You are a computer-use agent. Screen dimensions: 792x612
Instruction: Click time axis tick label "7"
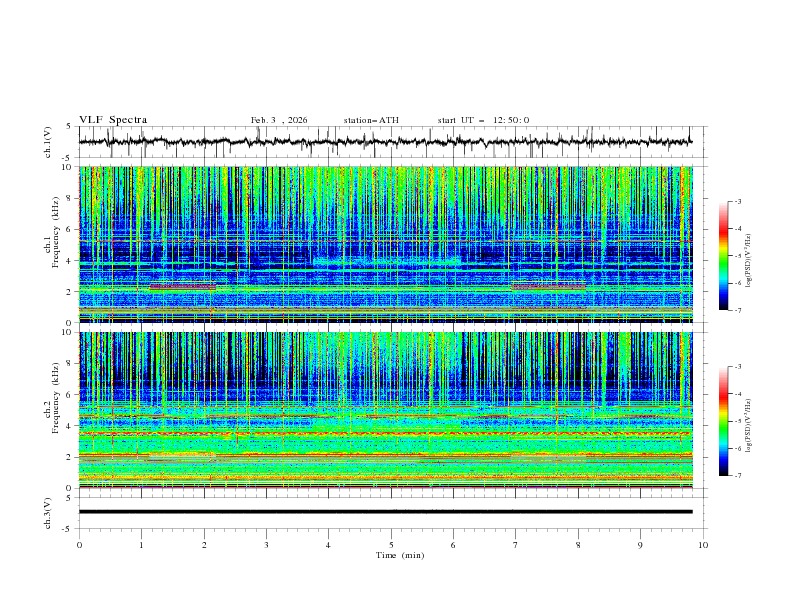(x=516, y=545)
